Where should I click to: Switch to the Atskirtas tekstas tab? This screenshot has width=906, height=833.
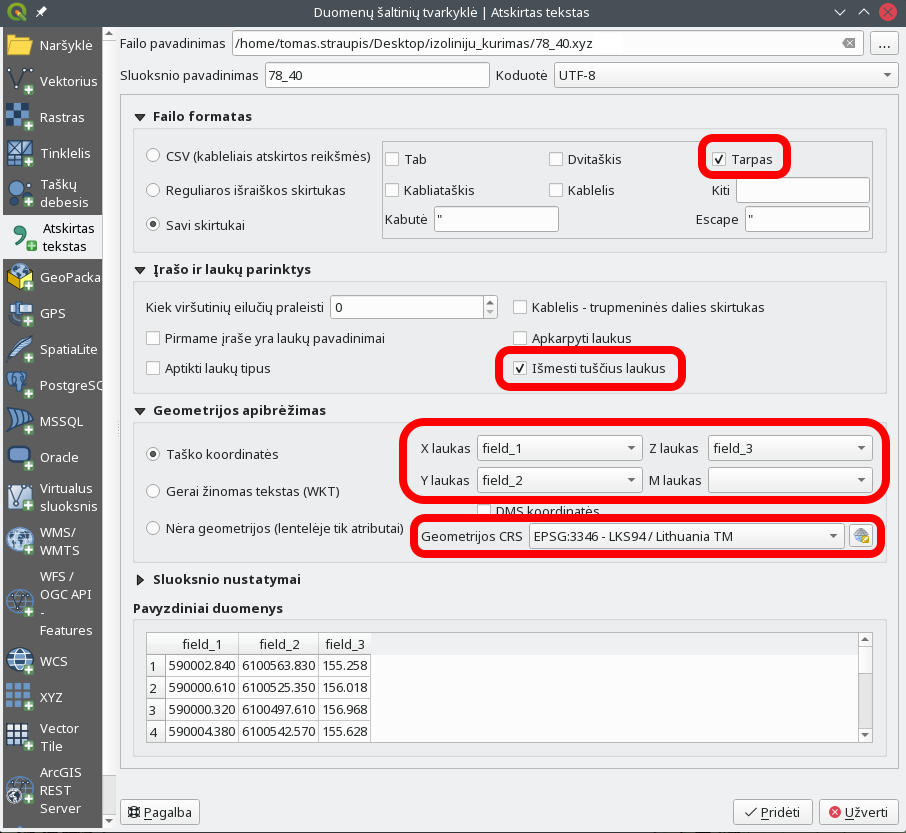(53, 237)
